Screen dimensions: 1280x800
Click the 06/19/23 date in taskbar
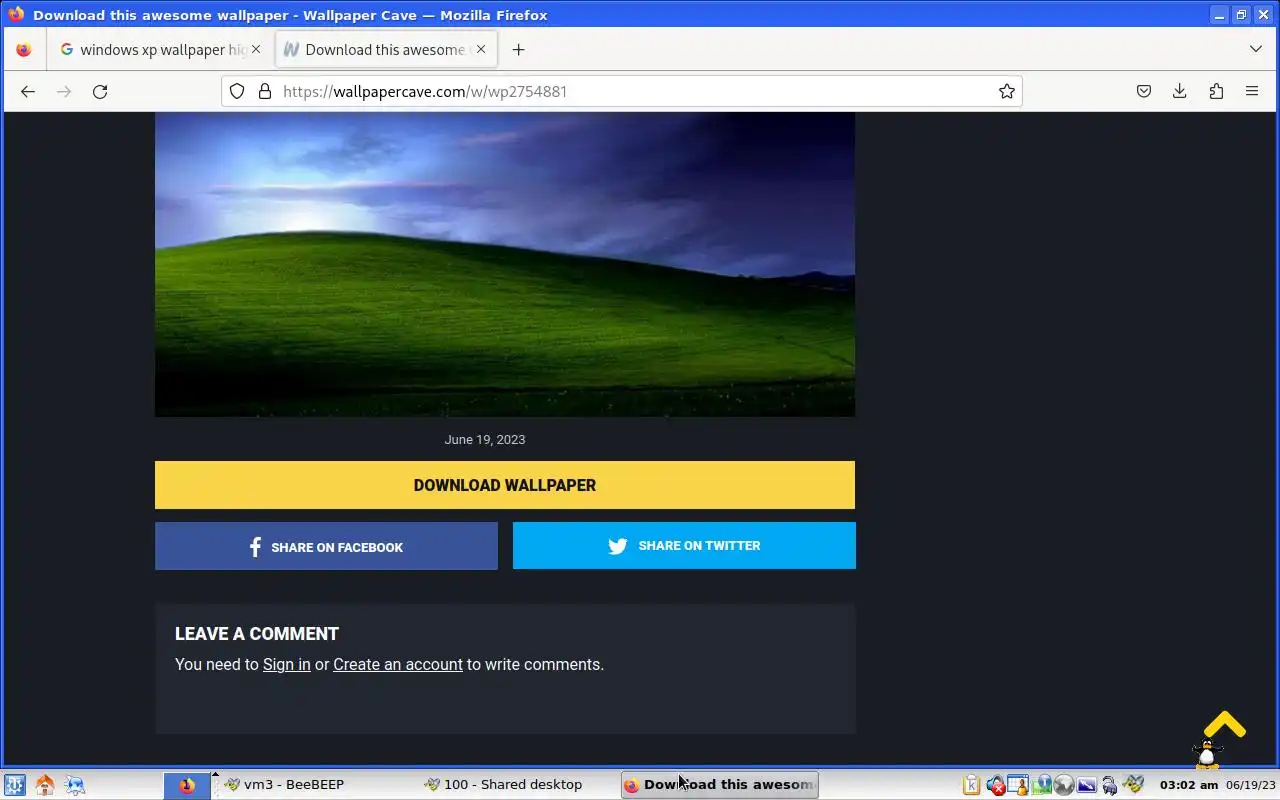coord(1251,785)
